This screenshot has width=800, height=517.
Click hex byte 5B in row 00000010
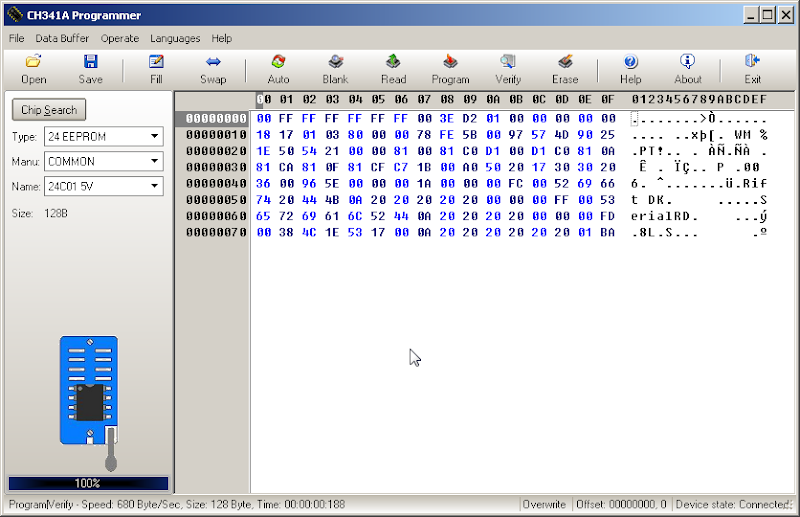click(x=470, y=135)
